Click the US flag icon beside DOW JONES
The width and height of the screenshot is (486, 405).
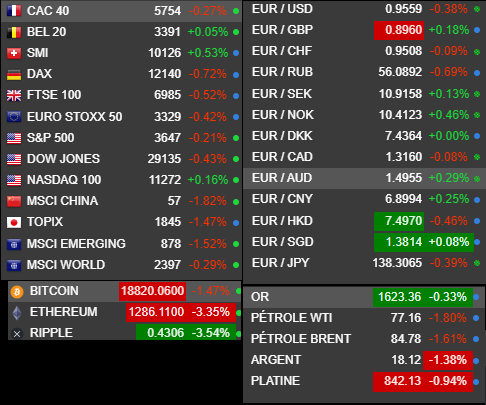[14, 159]
